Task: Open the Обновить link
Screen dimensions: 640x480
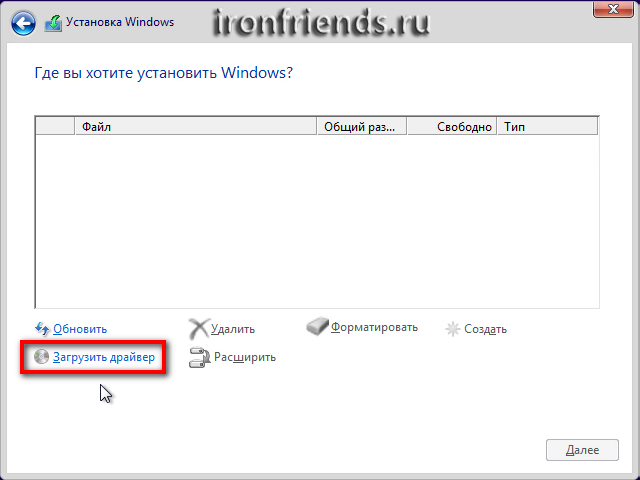Action: (80, 329)
